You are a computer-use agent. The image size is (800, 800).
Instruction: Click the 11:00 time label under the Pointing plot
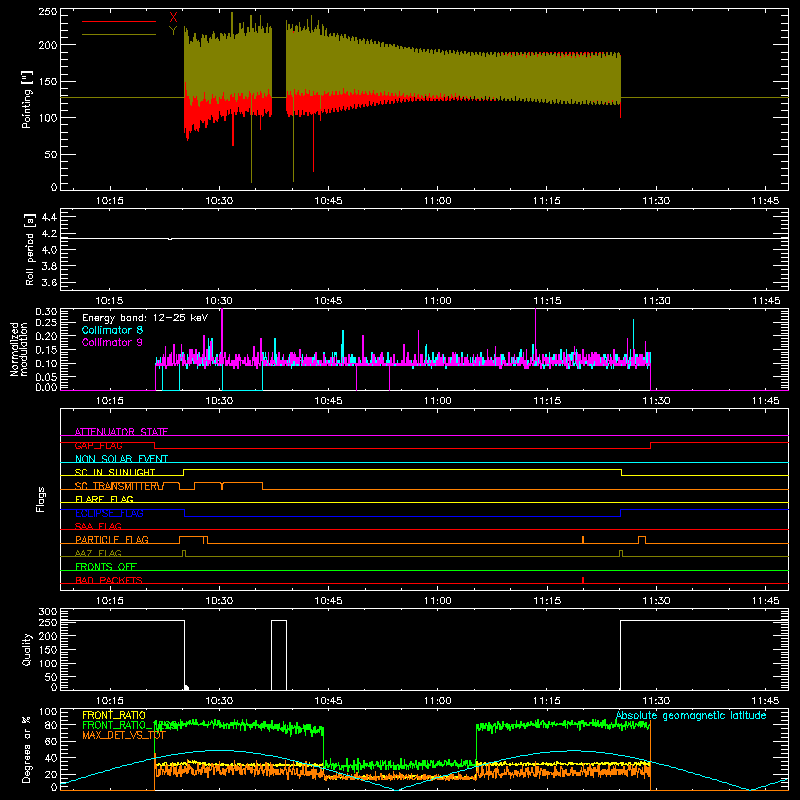pyautogui.click(x=438, y=201)
